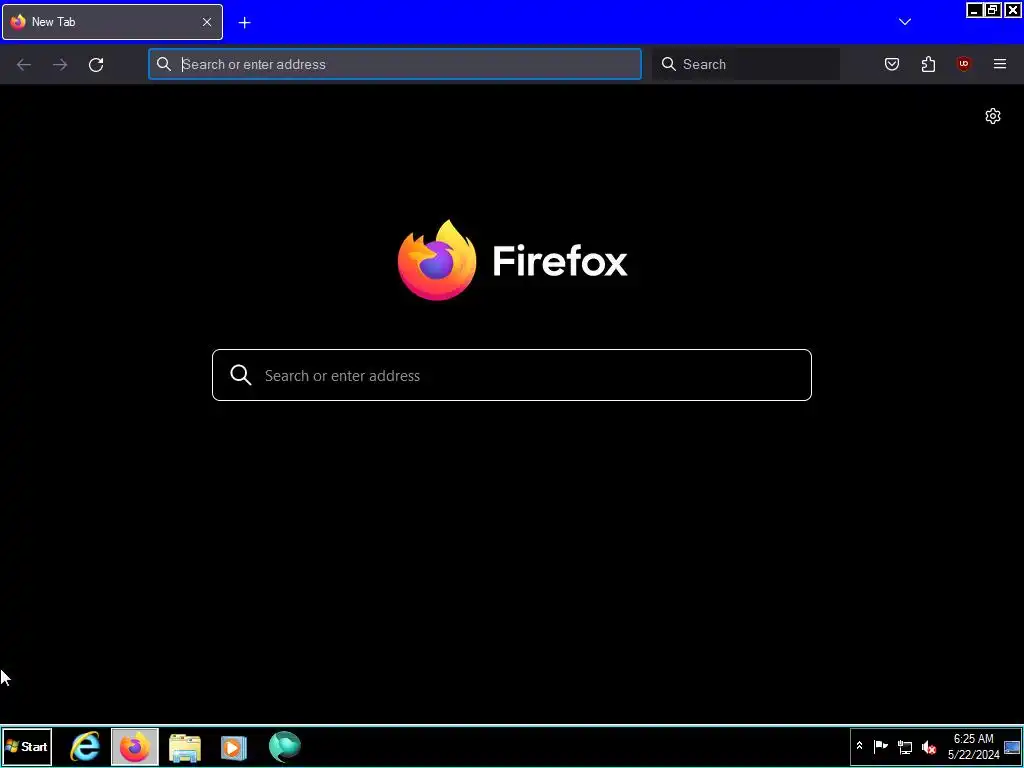
Task: Click the back navigation arrow
Action: coord(24,64)
